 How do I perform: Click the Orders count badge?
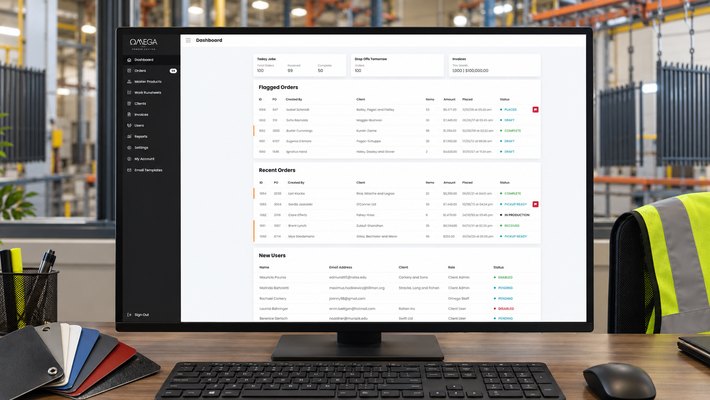[x=173, y=71]
